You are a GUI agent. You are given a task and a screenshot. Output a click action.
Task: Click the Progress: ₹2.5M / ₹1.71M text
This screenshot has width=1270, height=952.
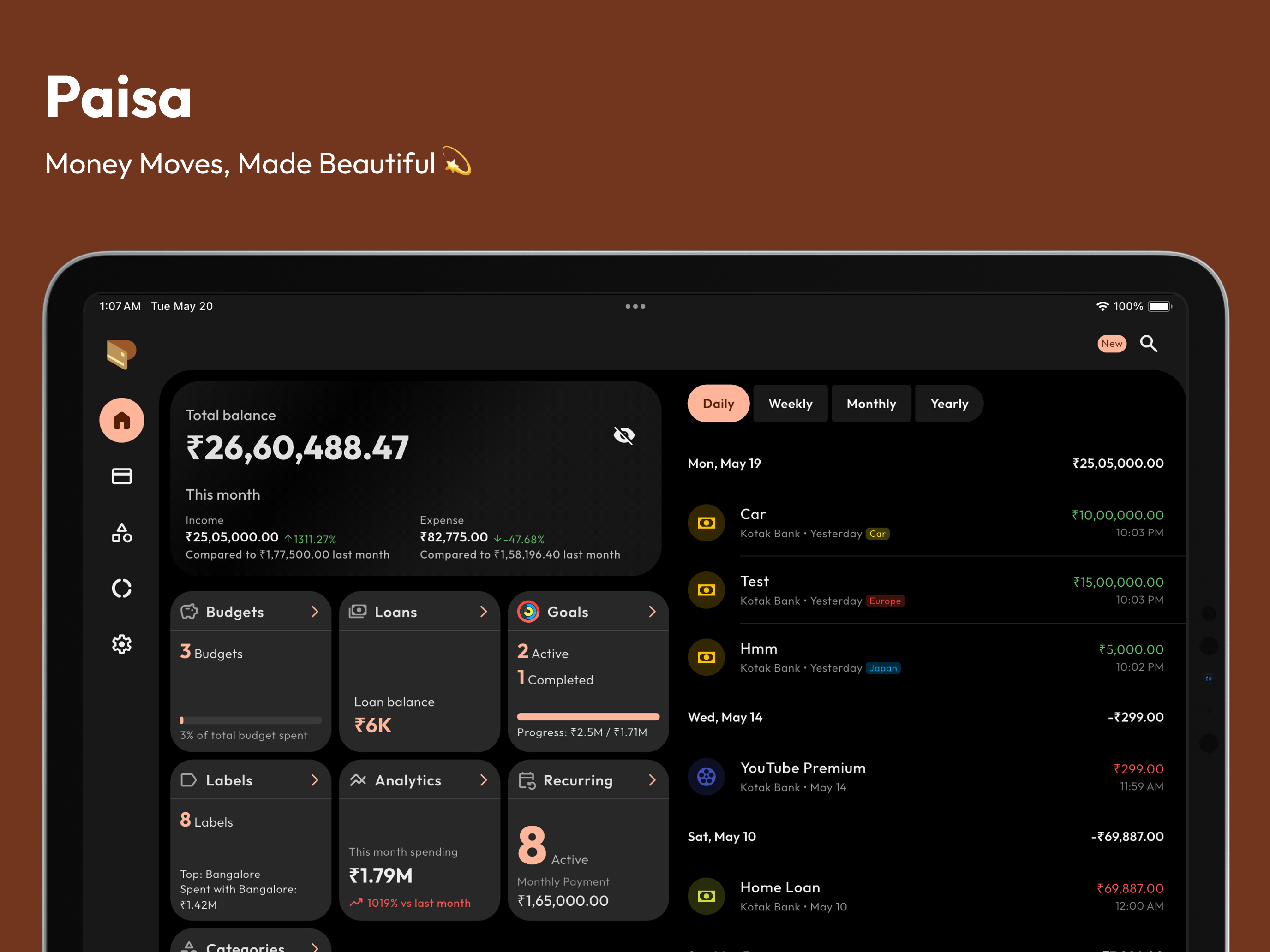(x=582, y=732)
